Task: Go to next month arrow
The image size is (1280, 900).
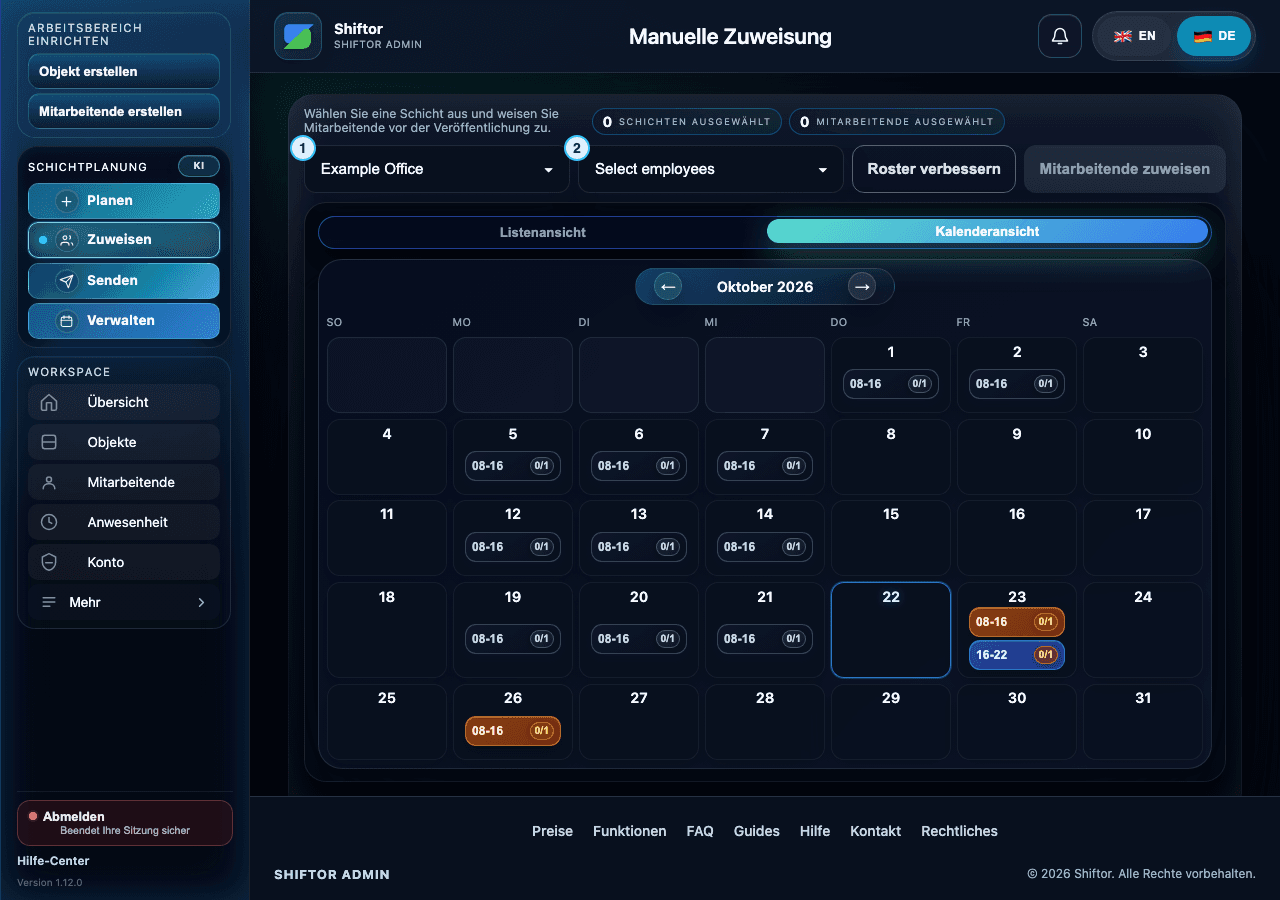Action: tap(862, 287)
